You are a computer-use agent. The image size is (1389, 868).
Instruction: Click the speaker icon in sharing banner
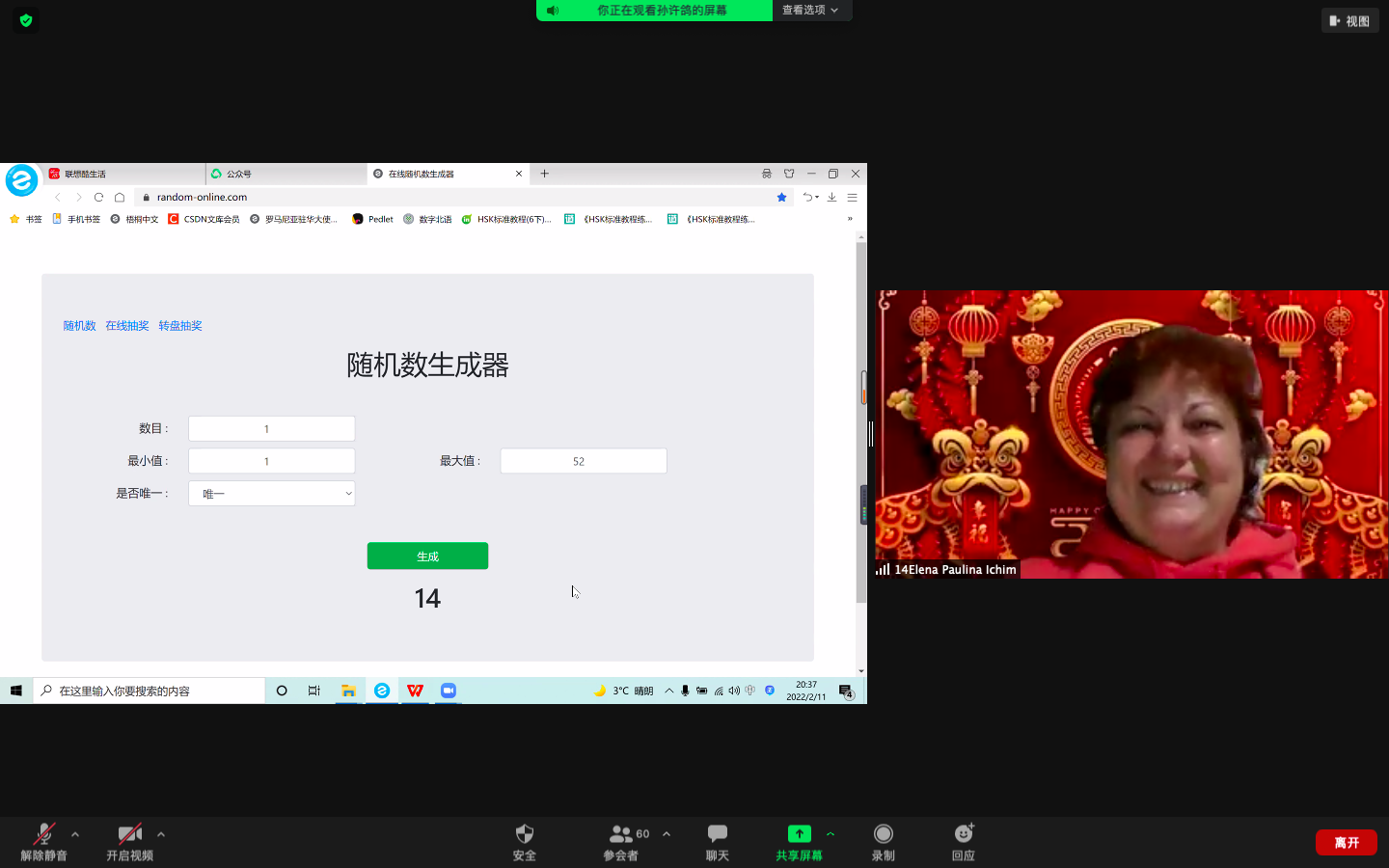point(553,11)
